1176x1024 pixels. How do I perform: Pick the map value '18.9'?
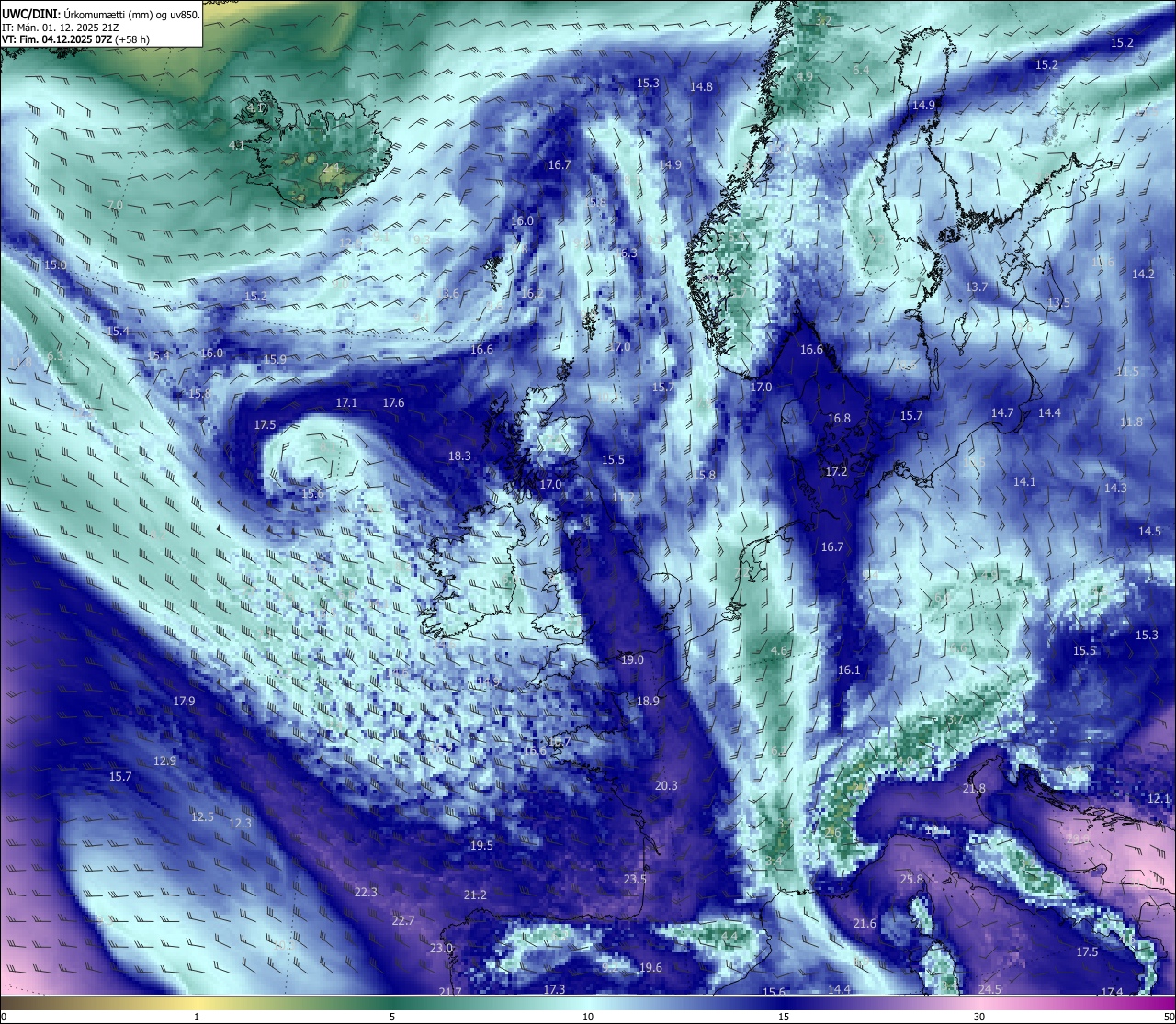coord(648,701)
